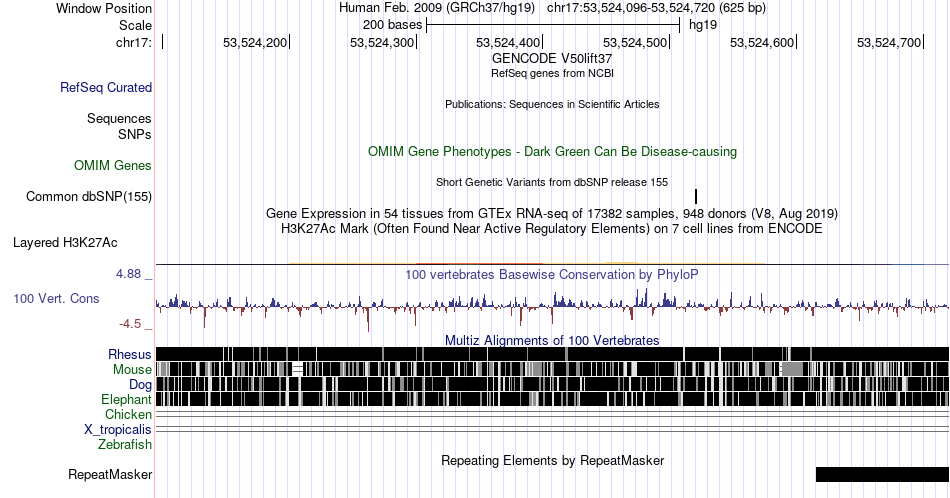Click the chr17:53,524,096-53,524,720 position text

pyautogui.click(x=656, y=8)
